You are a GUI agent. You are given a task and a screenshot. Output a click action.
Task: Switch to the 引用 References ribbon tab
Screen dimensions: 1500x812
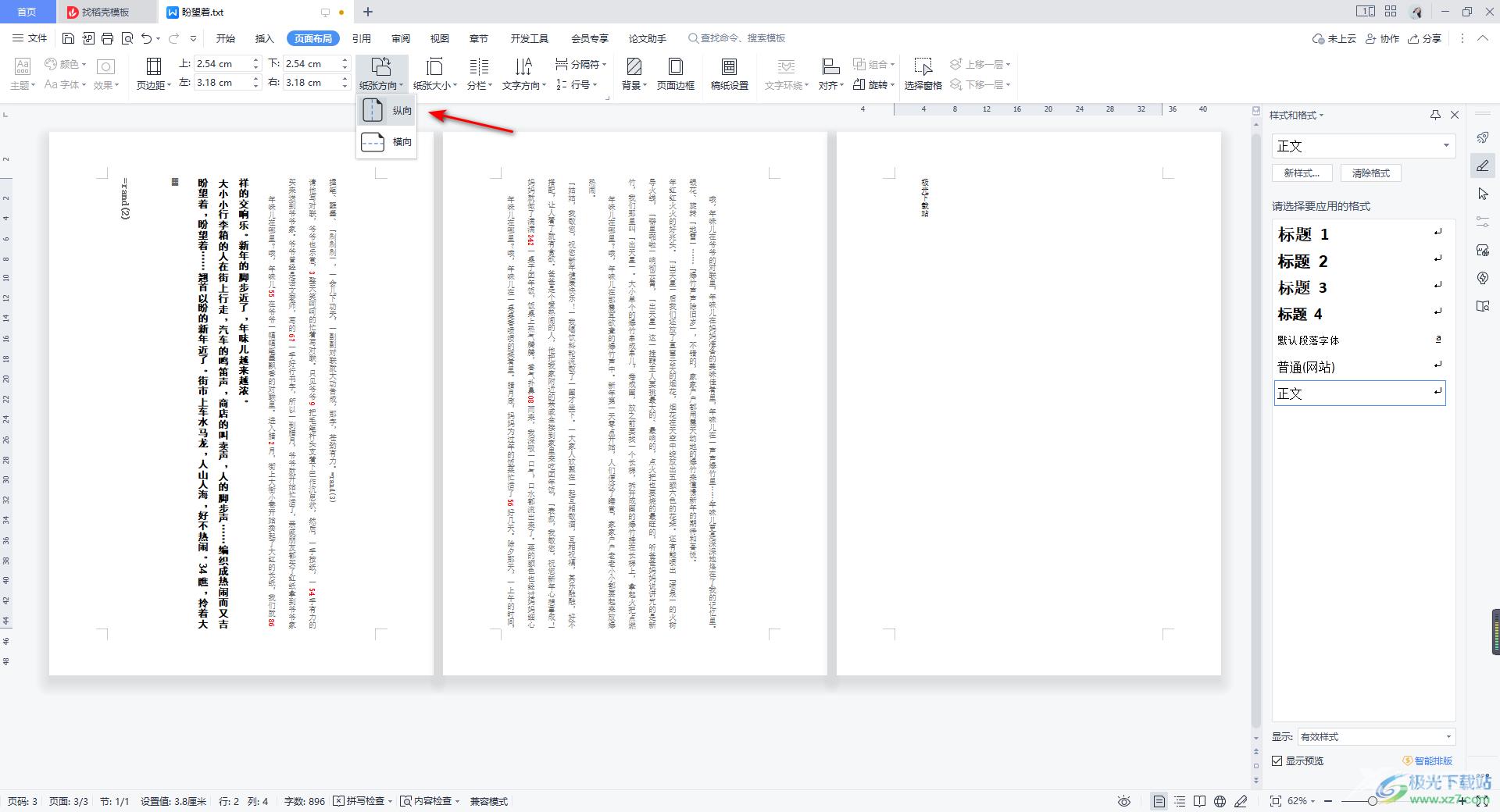[x=362, y=38]
